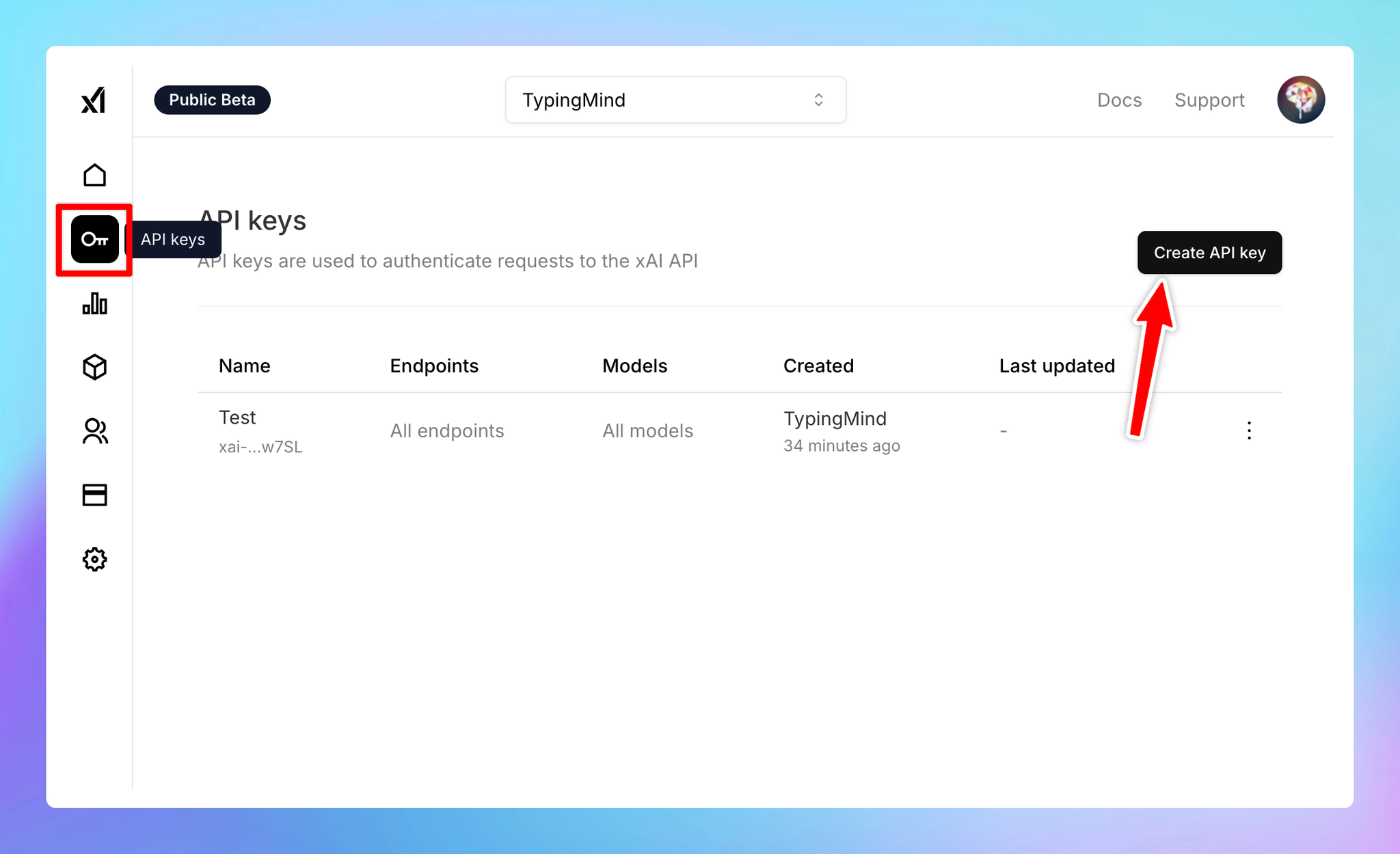Open the Usage bar chart icon
The width and height of the screenshot is (1400, 854).
94,303
